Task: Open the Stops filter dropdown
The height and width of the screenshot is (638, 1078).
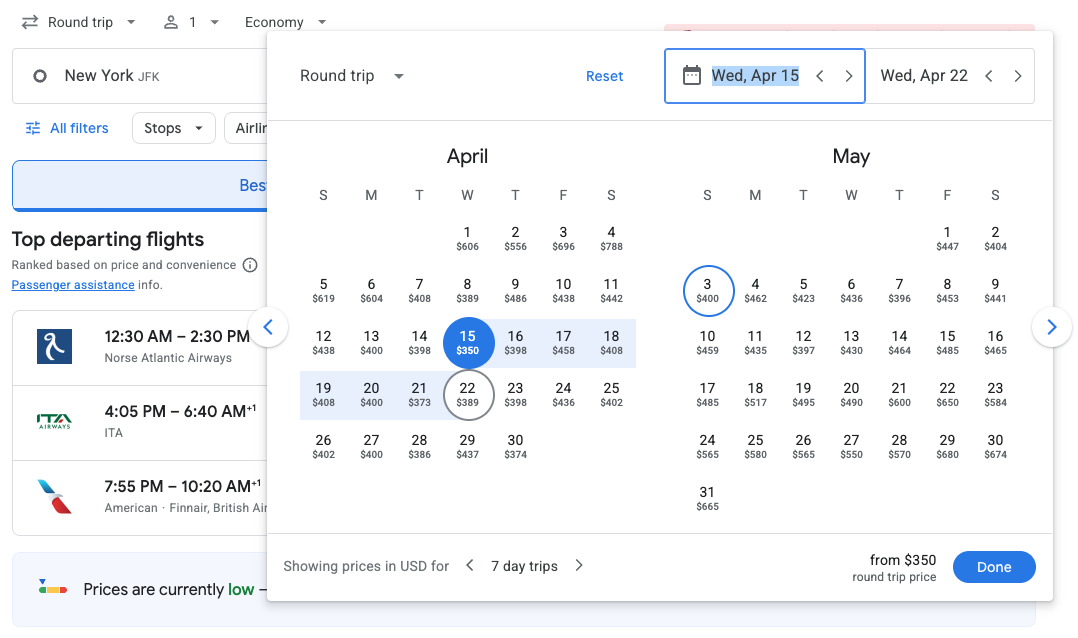Action: pos(173,128)
